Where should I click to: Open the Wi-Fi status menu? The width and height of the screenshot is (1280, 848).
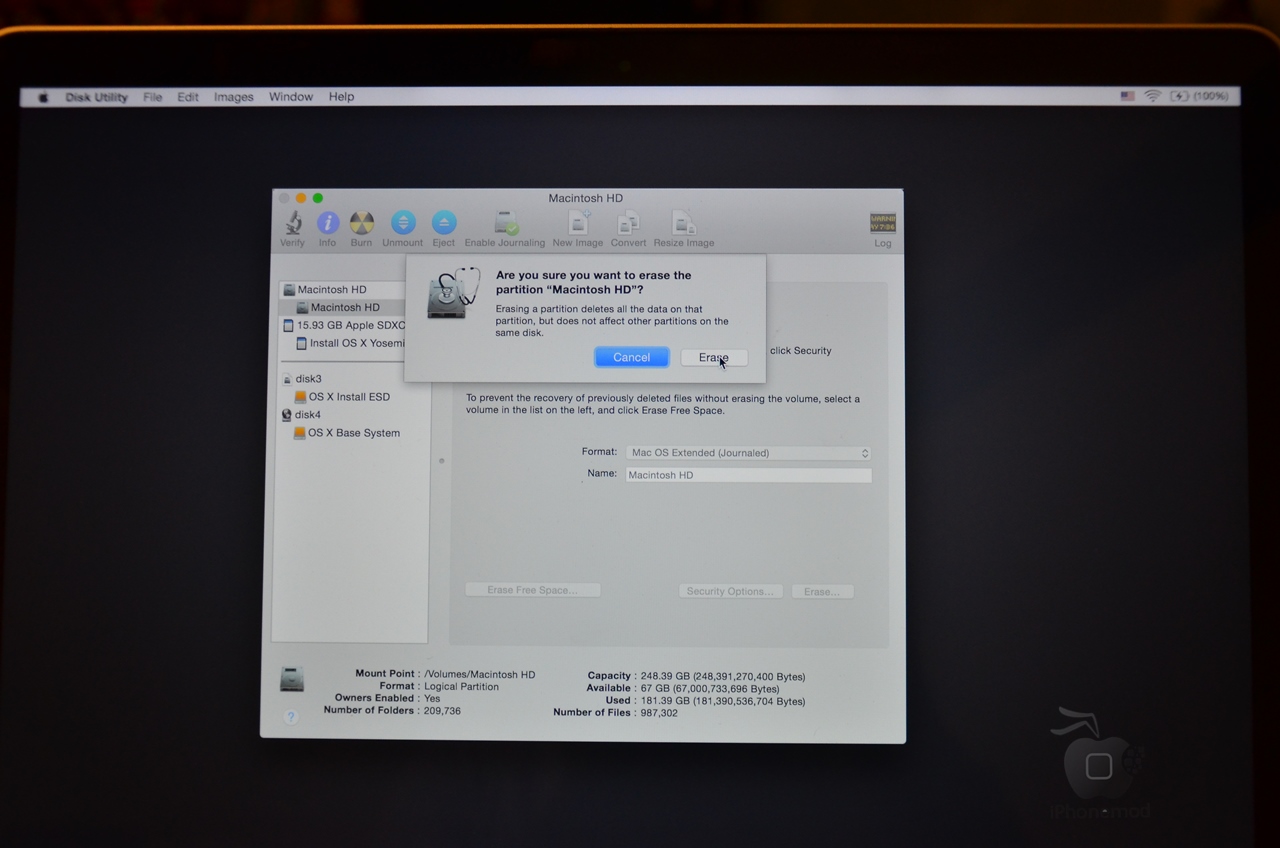click(x=1153, y=96)
